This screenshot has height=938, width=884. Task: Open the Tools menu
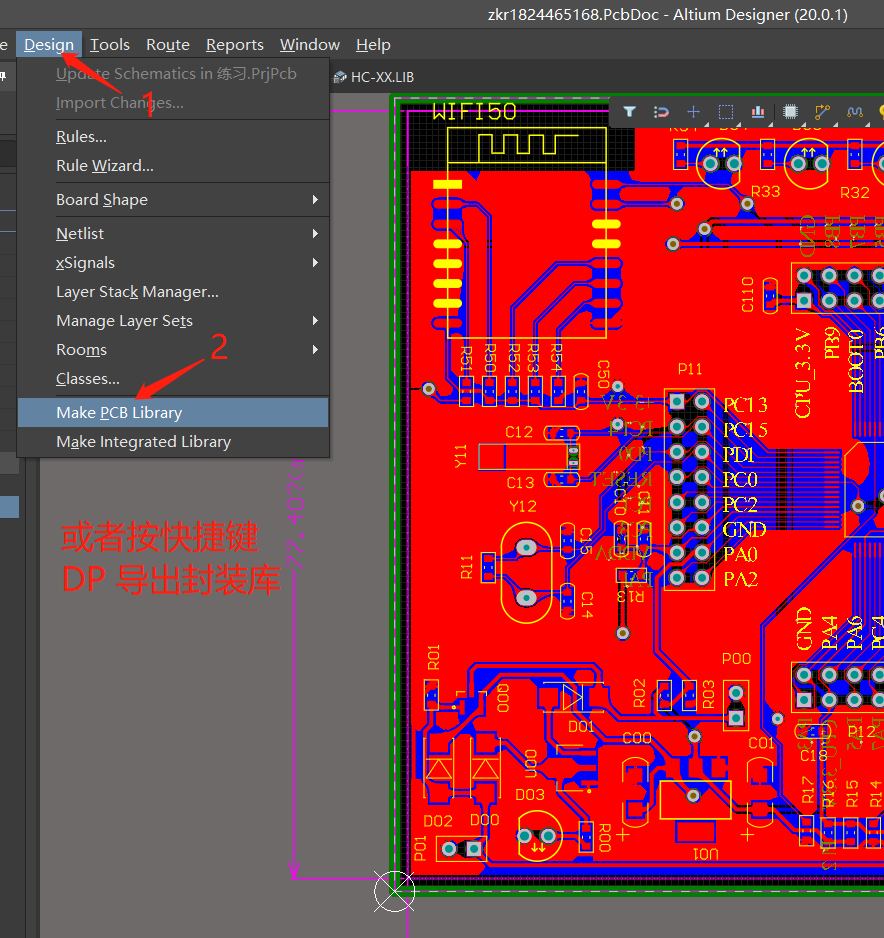point(109,45)
